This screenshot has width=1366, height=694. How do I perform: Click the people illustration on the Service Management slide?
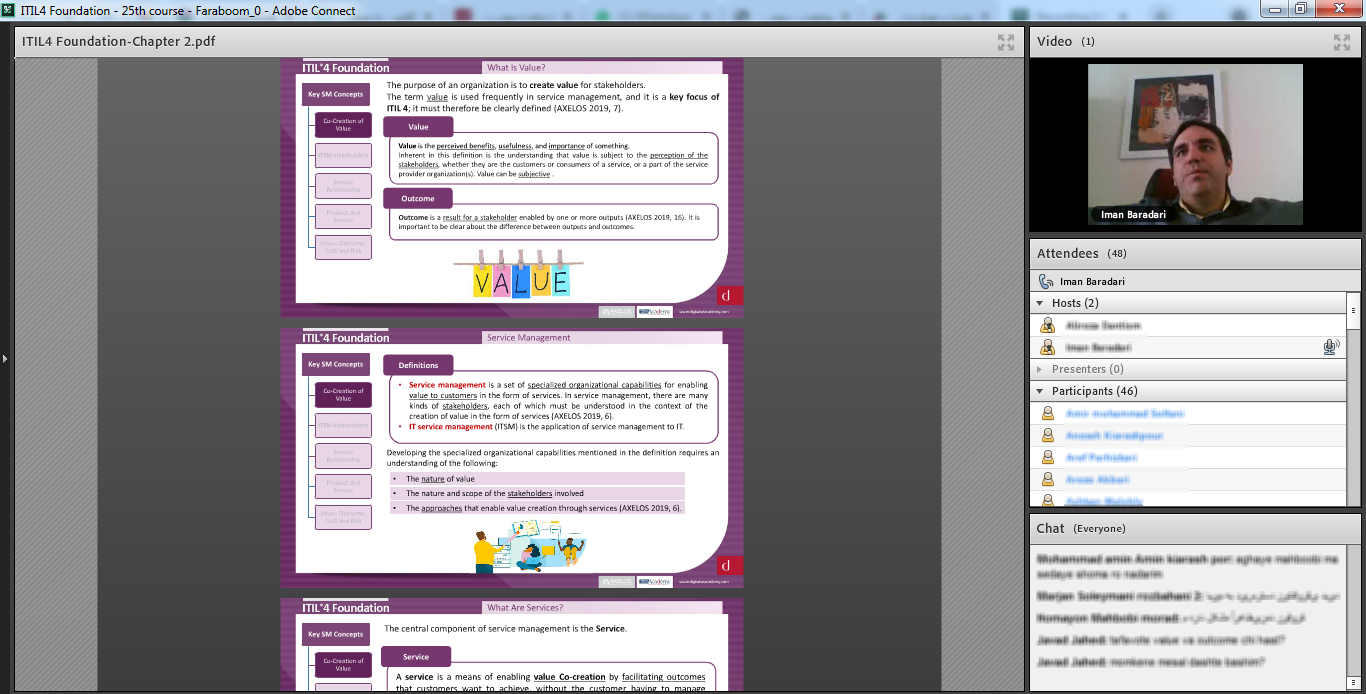coord(529,549)
